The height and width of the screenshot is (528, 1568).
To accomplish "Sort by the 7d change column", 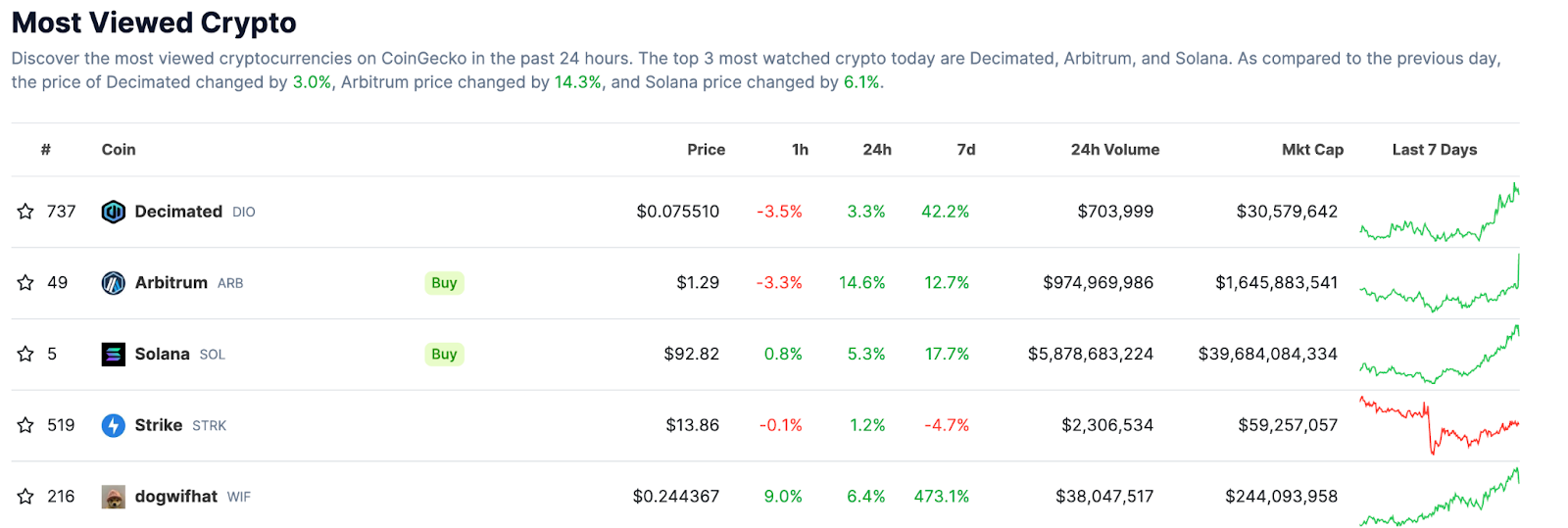I will (x=965, y=150).
